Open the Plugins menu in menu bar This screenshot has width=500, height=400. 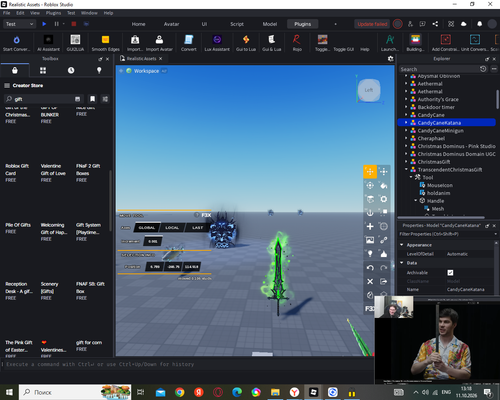[53, 13]
